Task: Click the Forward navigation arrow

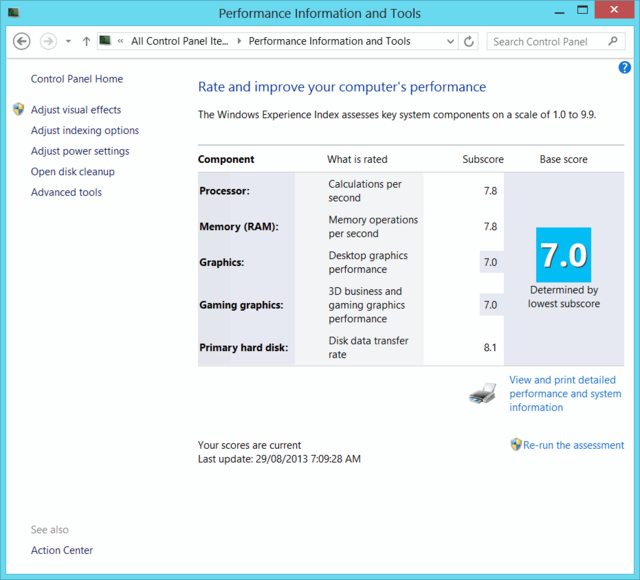Action: pos(48,41)
